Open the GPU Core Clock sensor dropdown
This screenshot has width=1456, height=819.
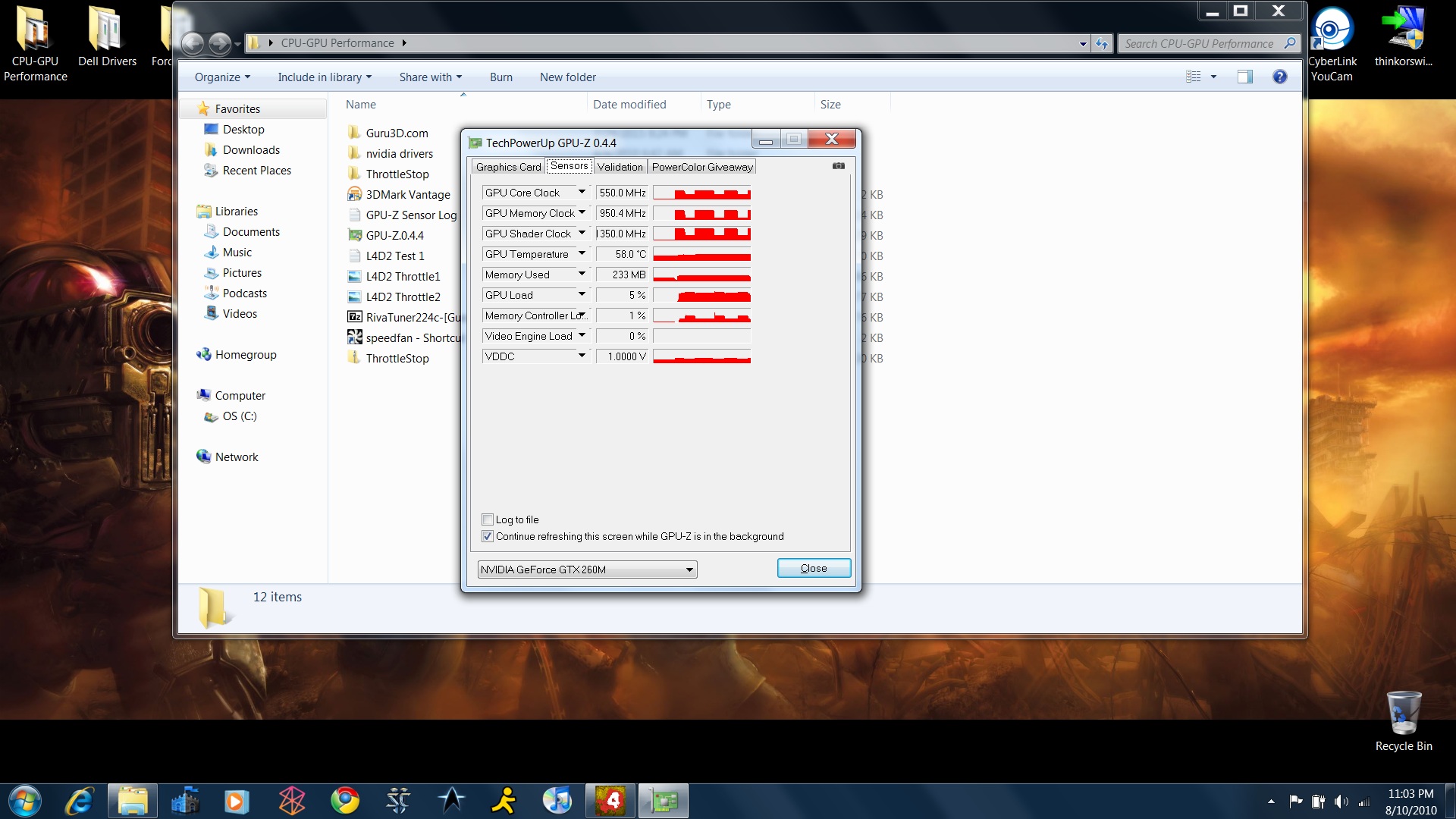pyautogui.click(x=582, y=193)
